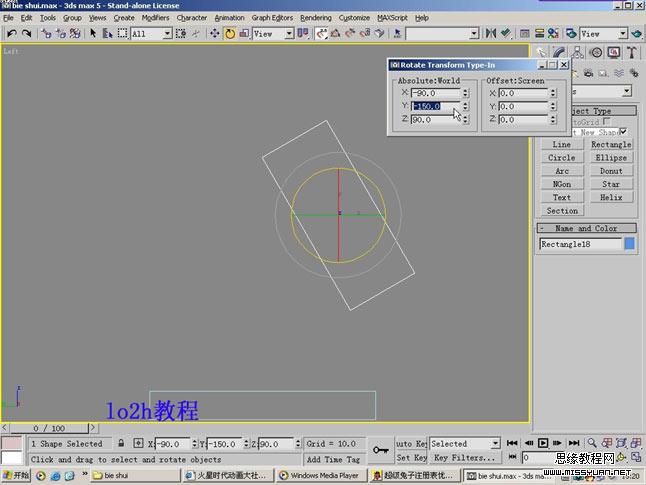Open the shape category dropdown in panel

click(627, 91)
